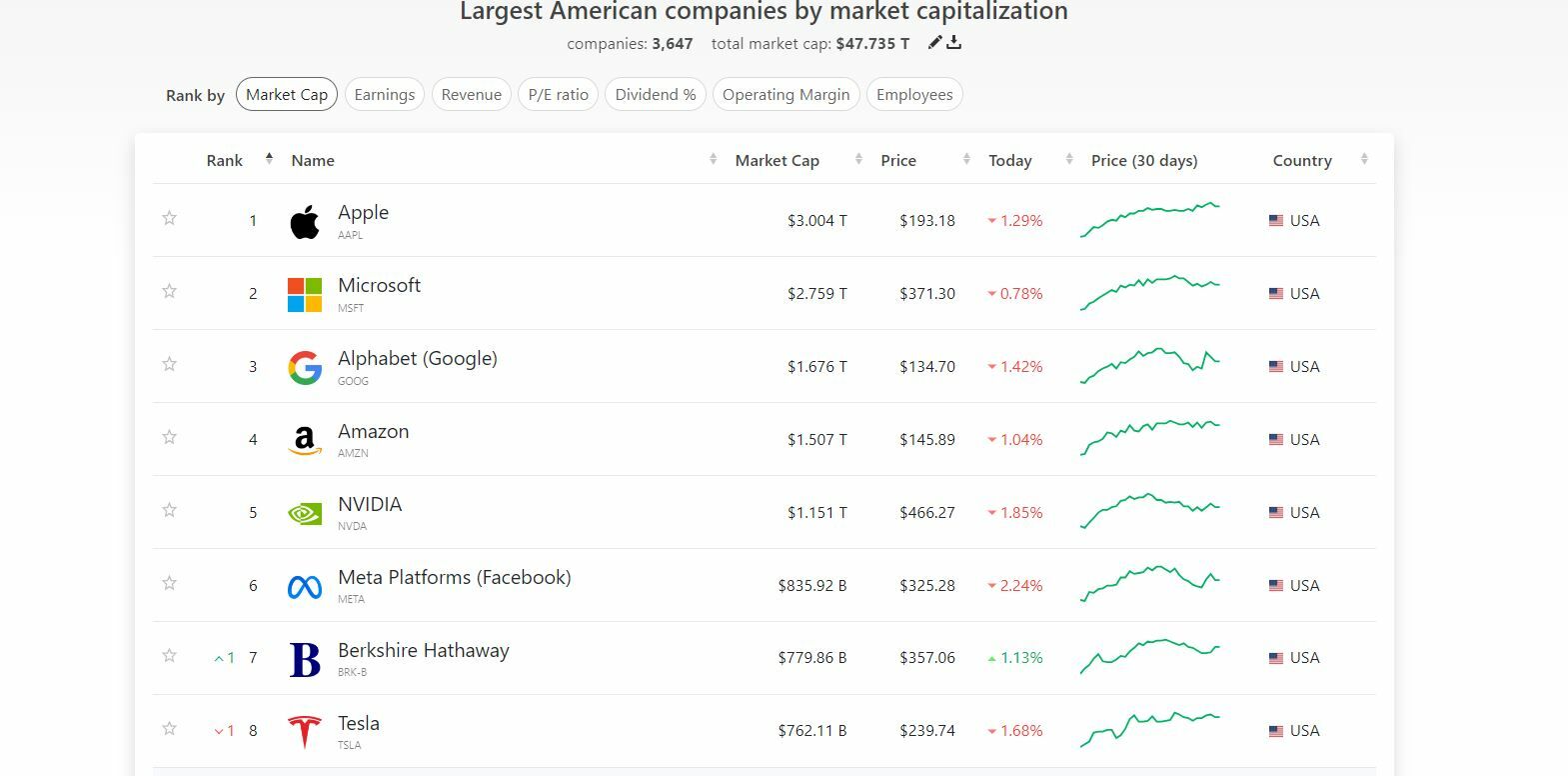The image size is (1568, 776).
Task: Click the NVIDIA logo icon
Action: click(305, 514)
